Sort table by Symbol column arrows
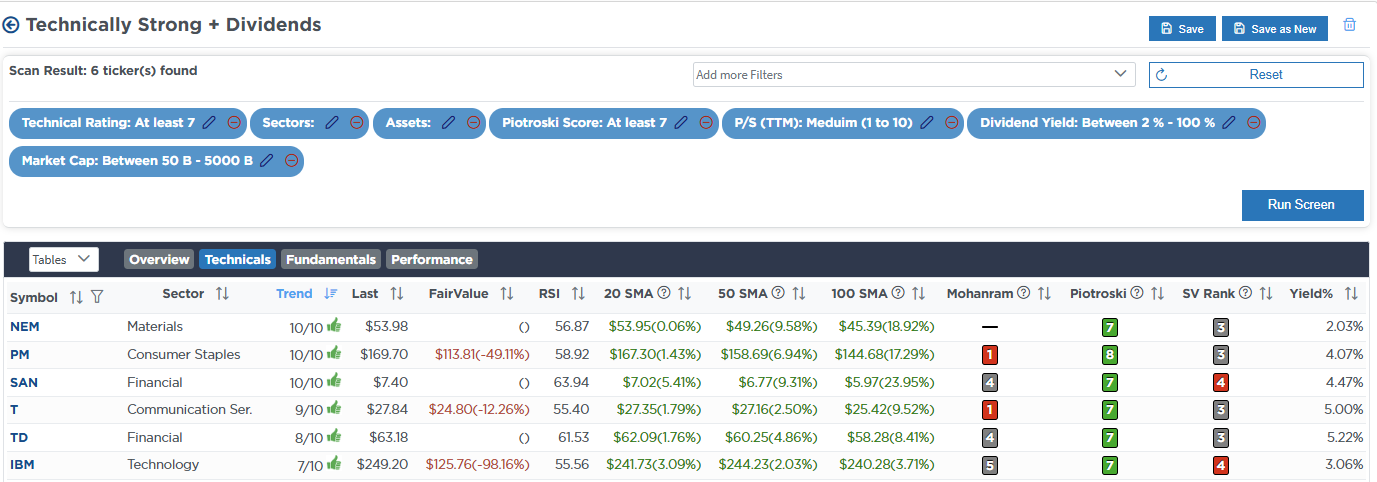The width and height of the screenshot is (1377, 482). tap(76, 297)
